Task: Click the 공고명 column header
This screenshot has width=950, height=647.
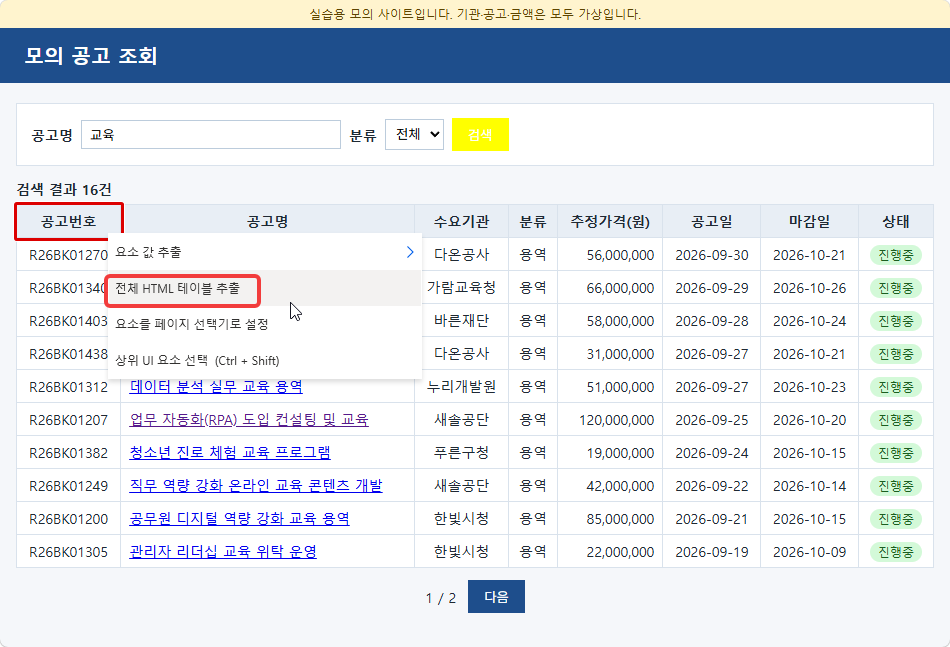Action: [x=267, y=222]
